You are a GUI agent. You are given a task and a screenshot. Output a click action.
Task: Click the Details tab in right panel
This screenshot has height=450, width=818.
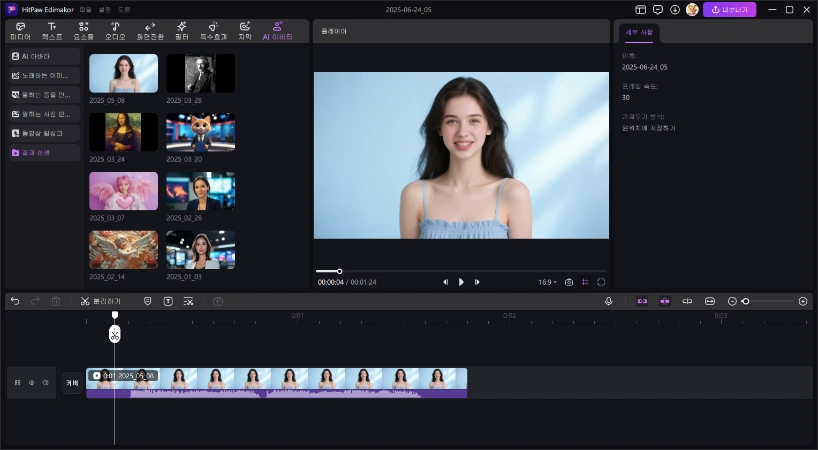[639, 33]
